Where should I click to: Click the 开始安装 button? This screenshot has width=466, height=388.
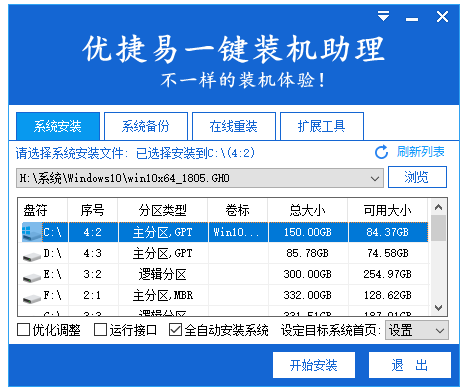pyautogui.click(x=314, y=365)
